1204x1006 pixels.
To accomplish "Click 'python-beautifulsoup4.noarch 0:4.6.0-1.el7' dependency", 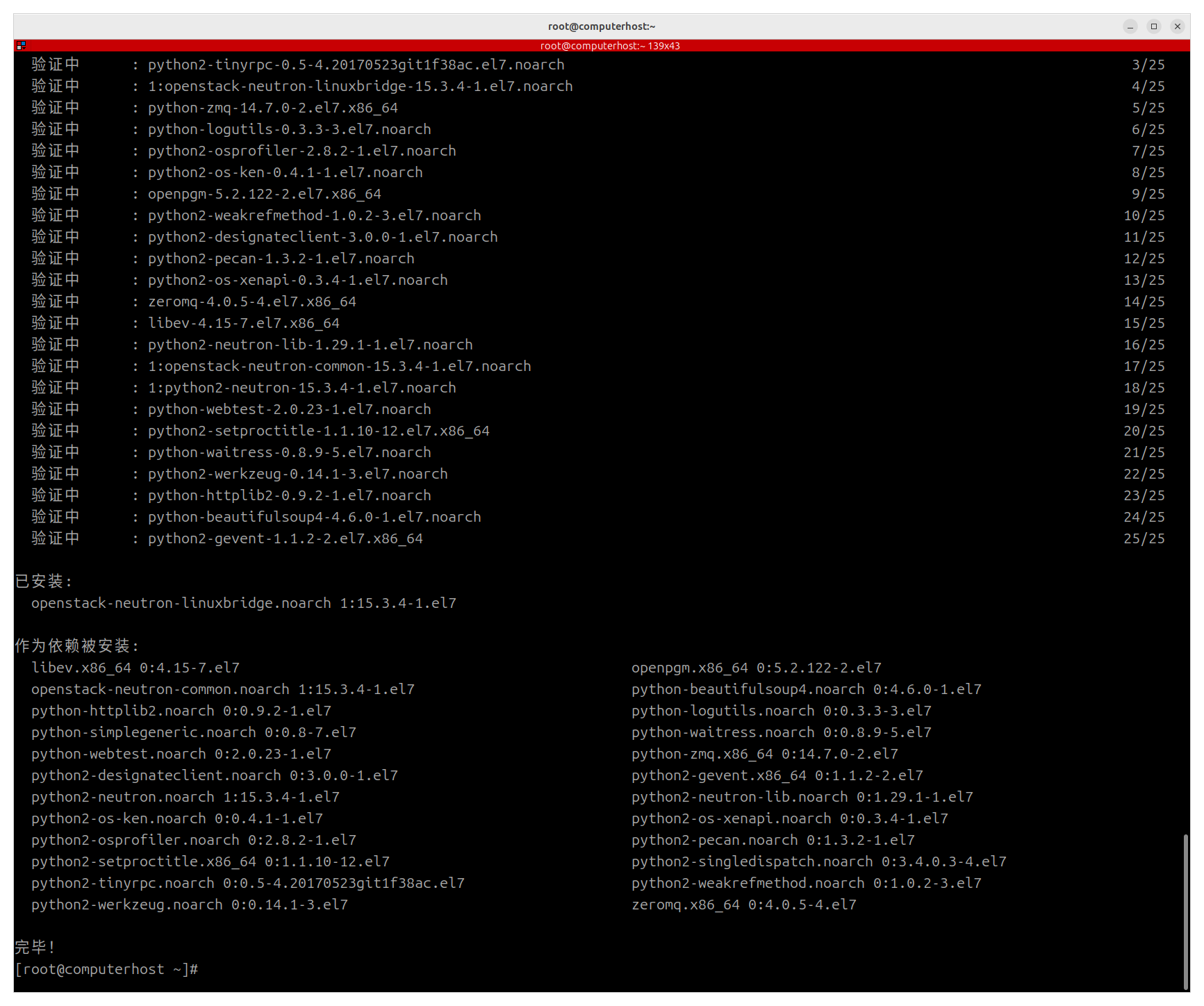I will click(807, 689).
